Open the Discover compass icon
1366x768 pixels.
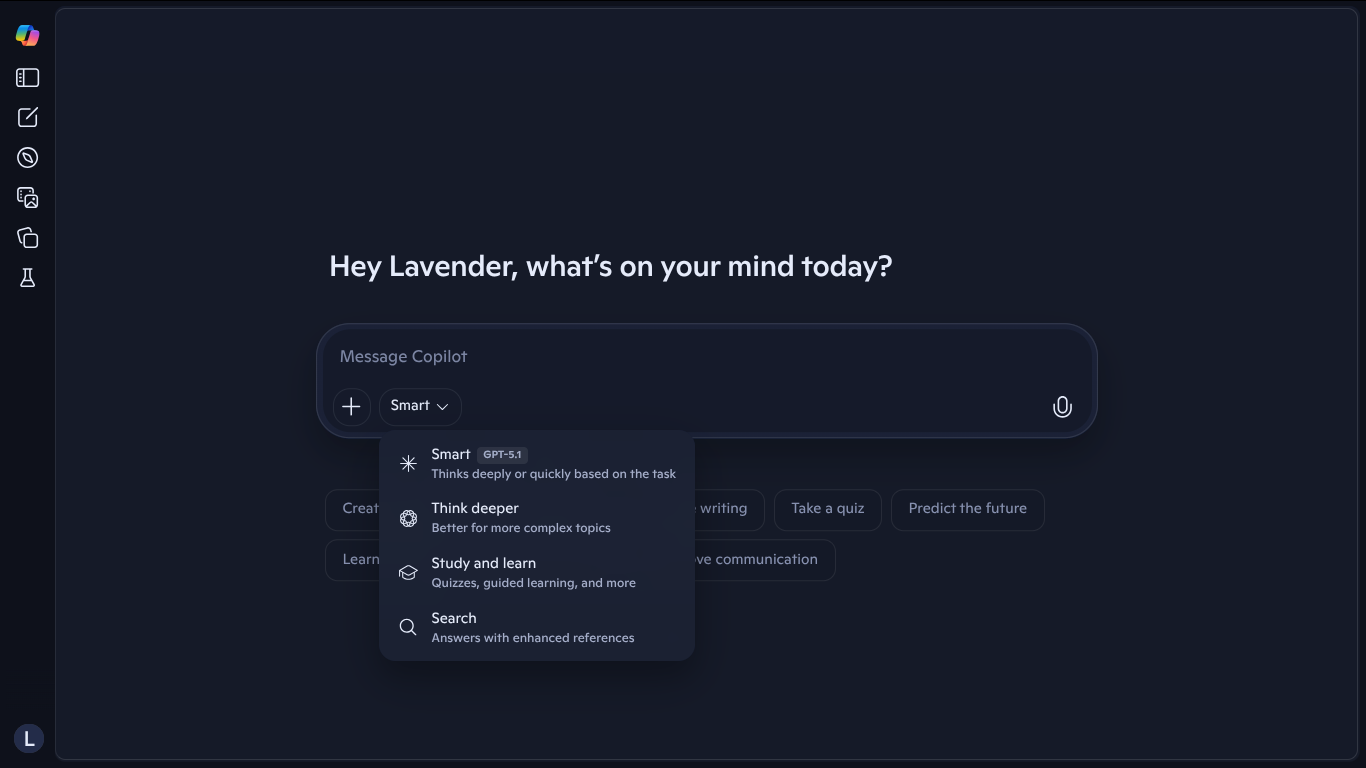pyautogui.click(x=28, y=158)
